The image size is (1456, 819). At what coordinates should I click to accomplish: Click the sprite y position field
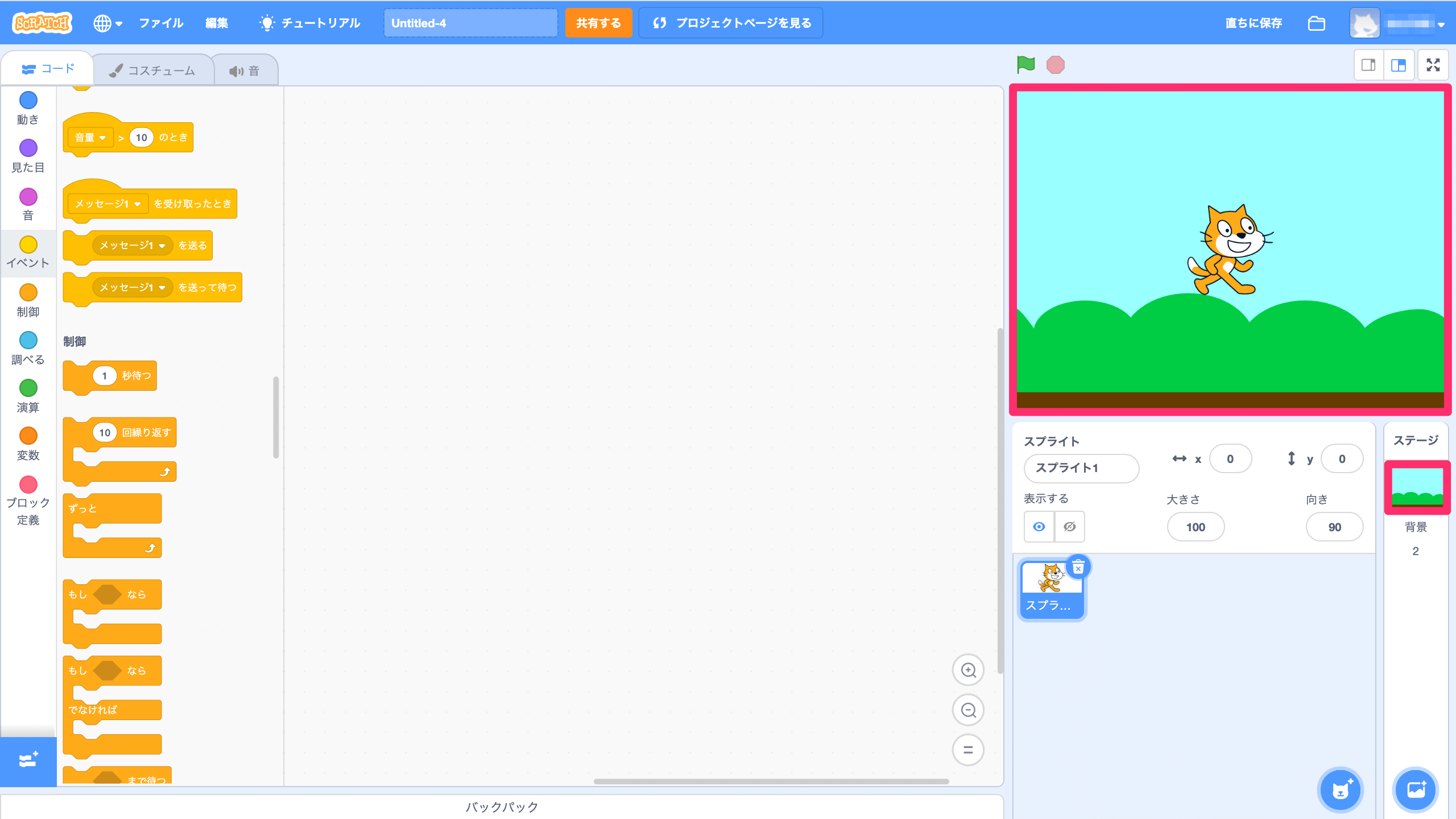coord(1342,459)
